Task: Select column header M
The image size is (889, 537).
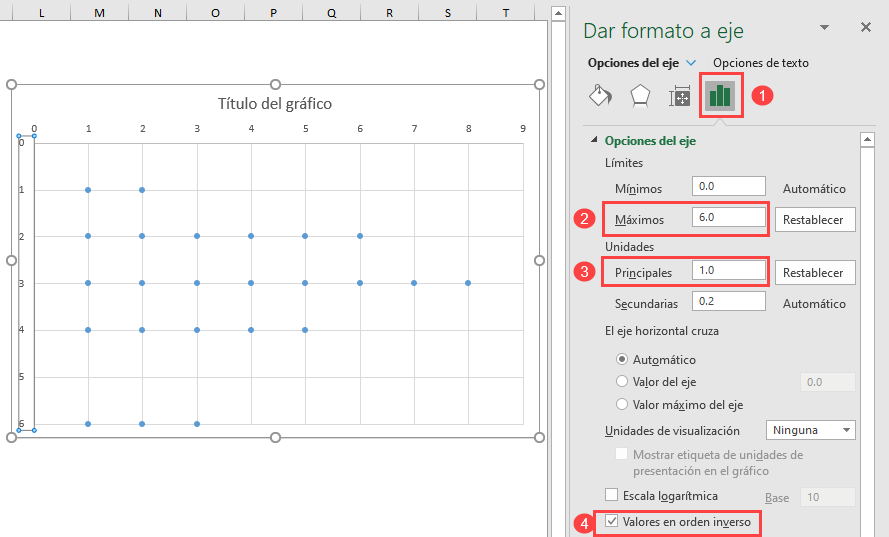Action: point(99,12)
